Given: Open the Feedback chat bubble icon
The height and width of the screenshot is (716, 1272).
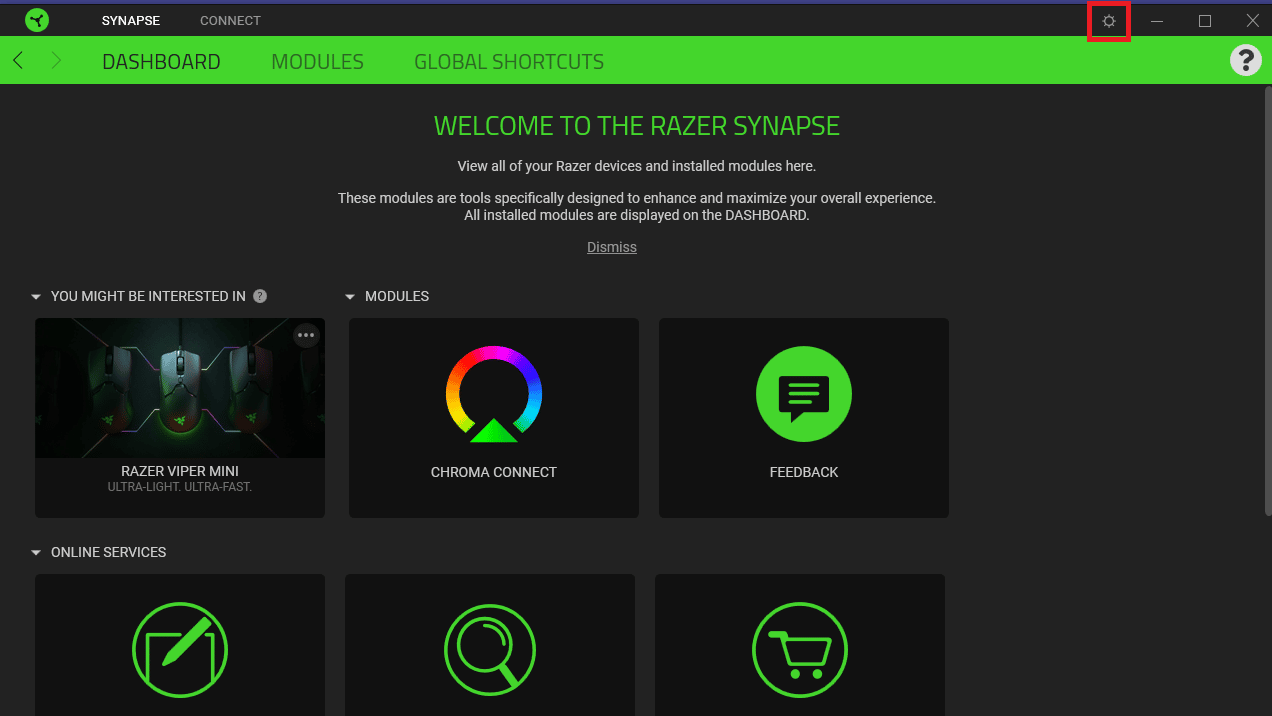Looking at the screenshot, I should tap(804, 394).
